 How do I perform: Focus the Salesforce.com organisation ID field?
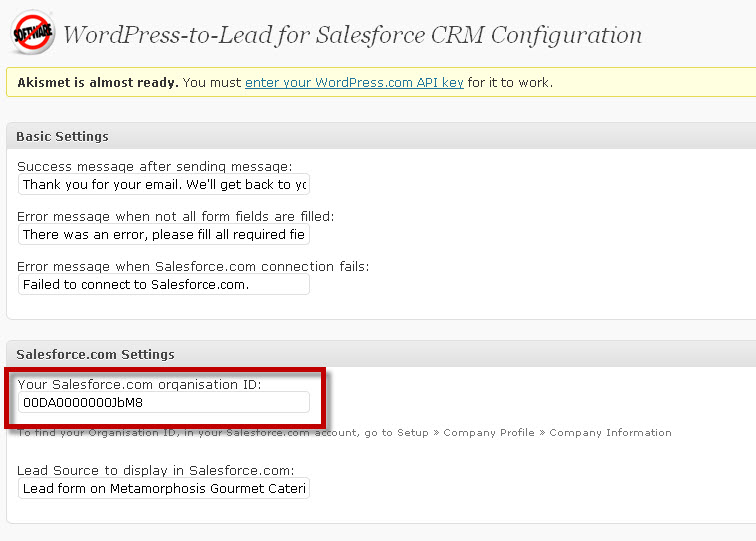tap(163, 402)
